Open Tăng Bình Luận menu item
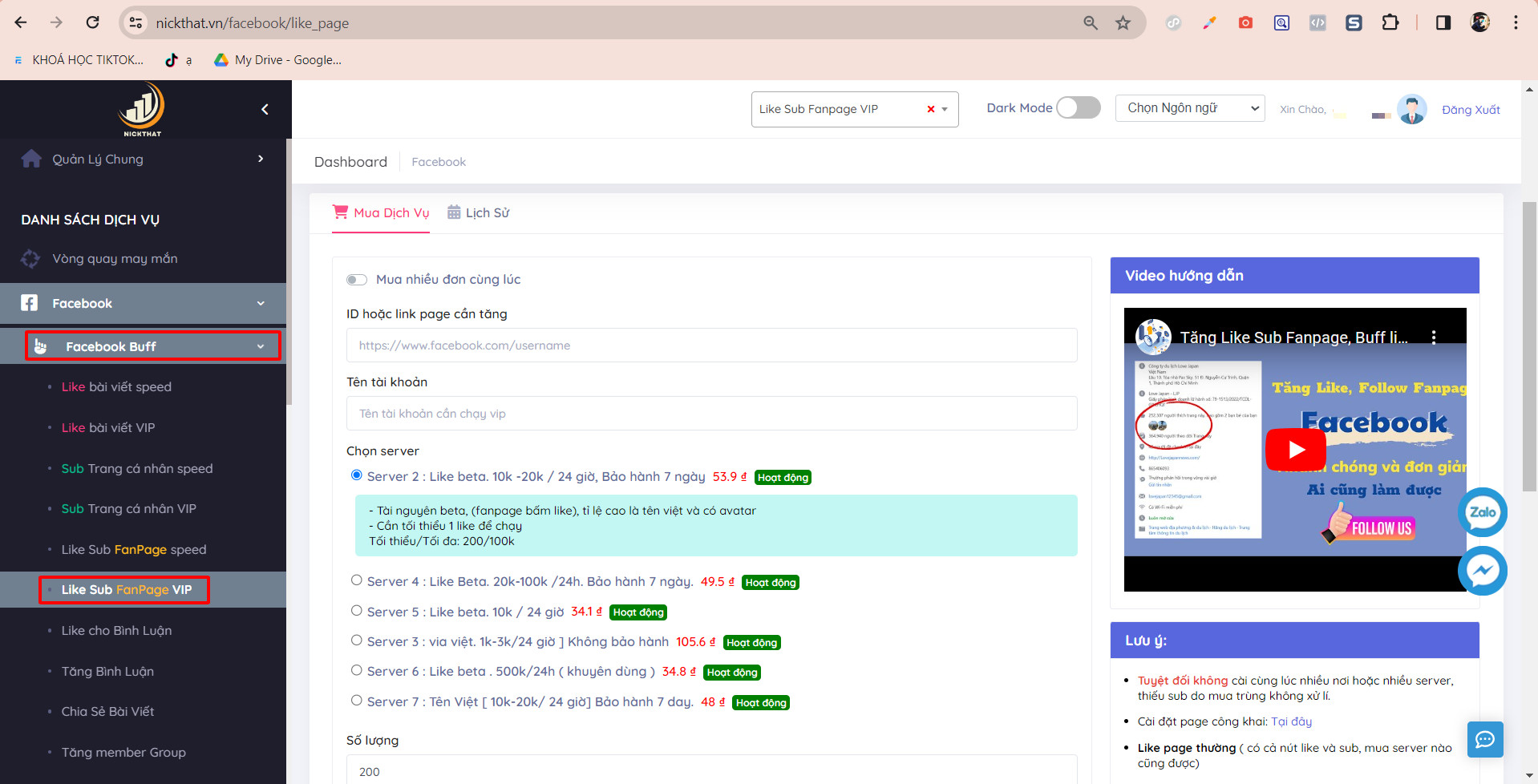Image resolution: width=1538 pixels, height=784 pixels. click(x=107, y=672)
